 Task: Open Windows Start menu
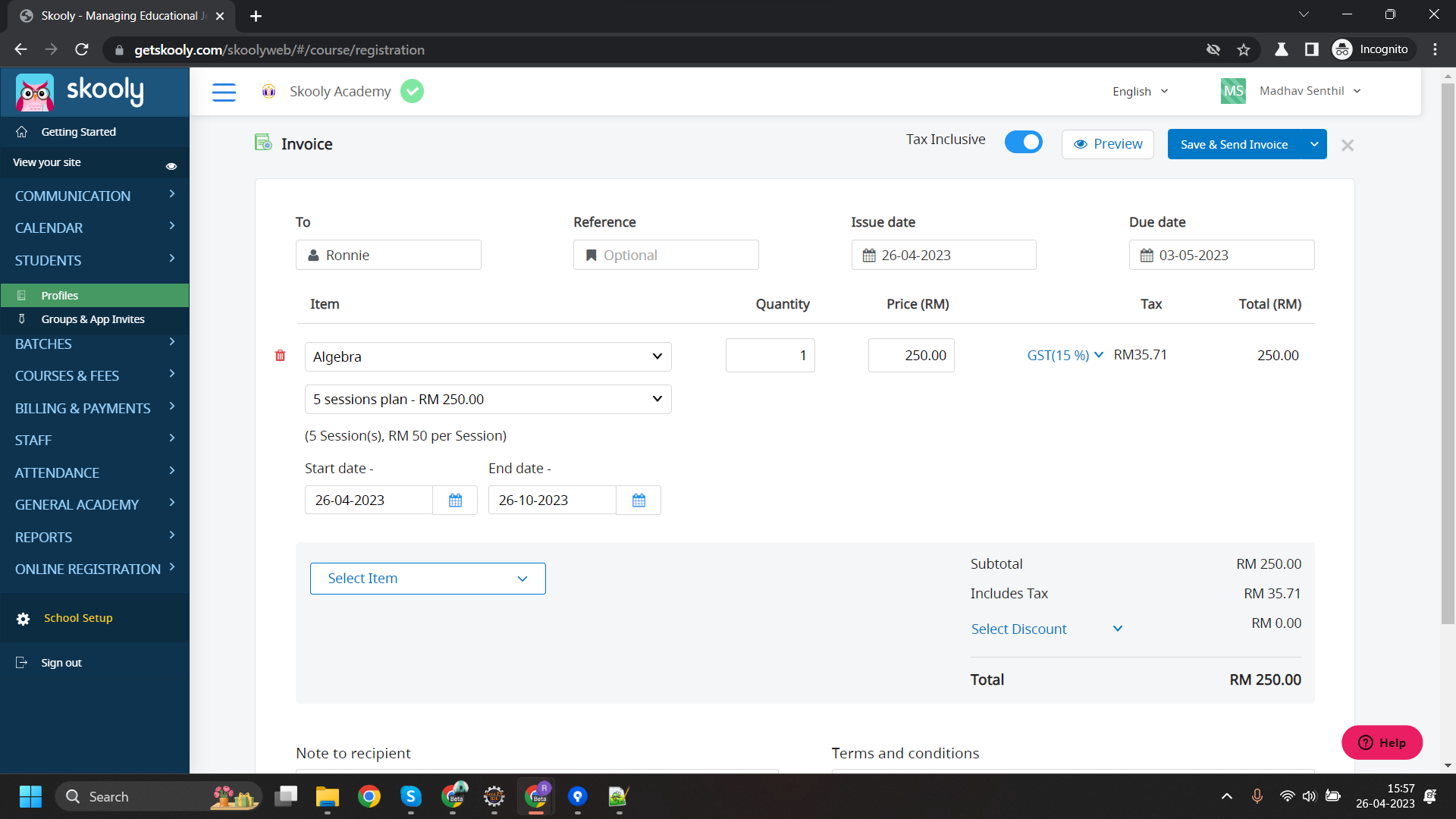click(x=30, y=796)
